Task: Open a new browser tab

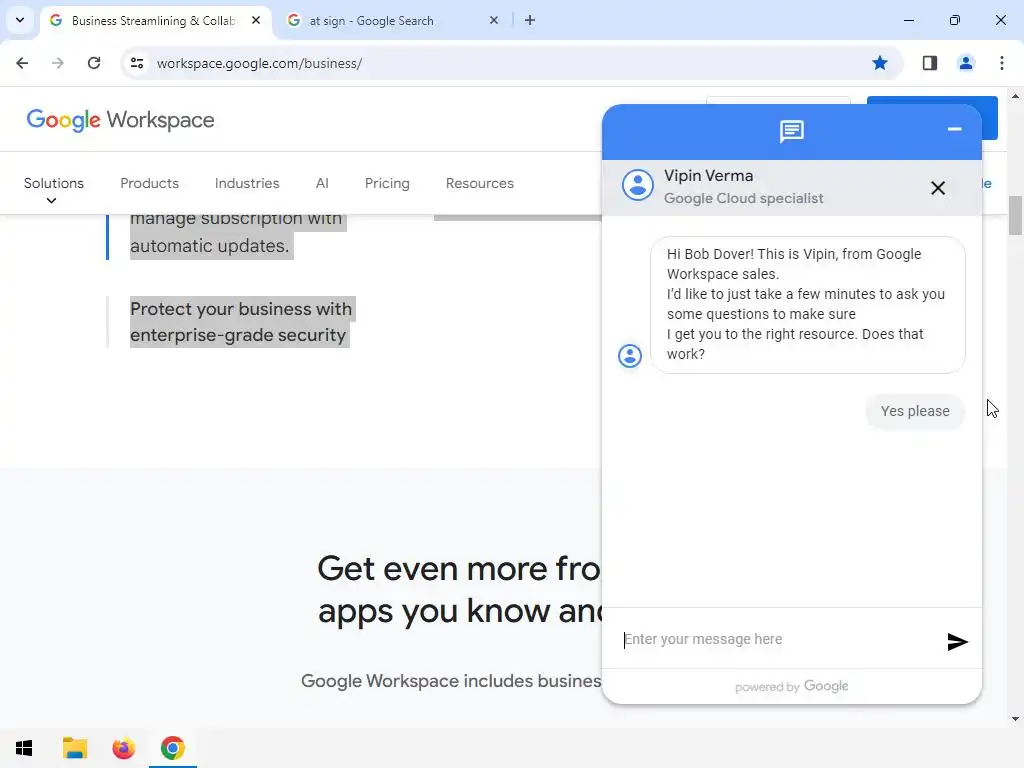Action: [x=530, y=20]
